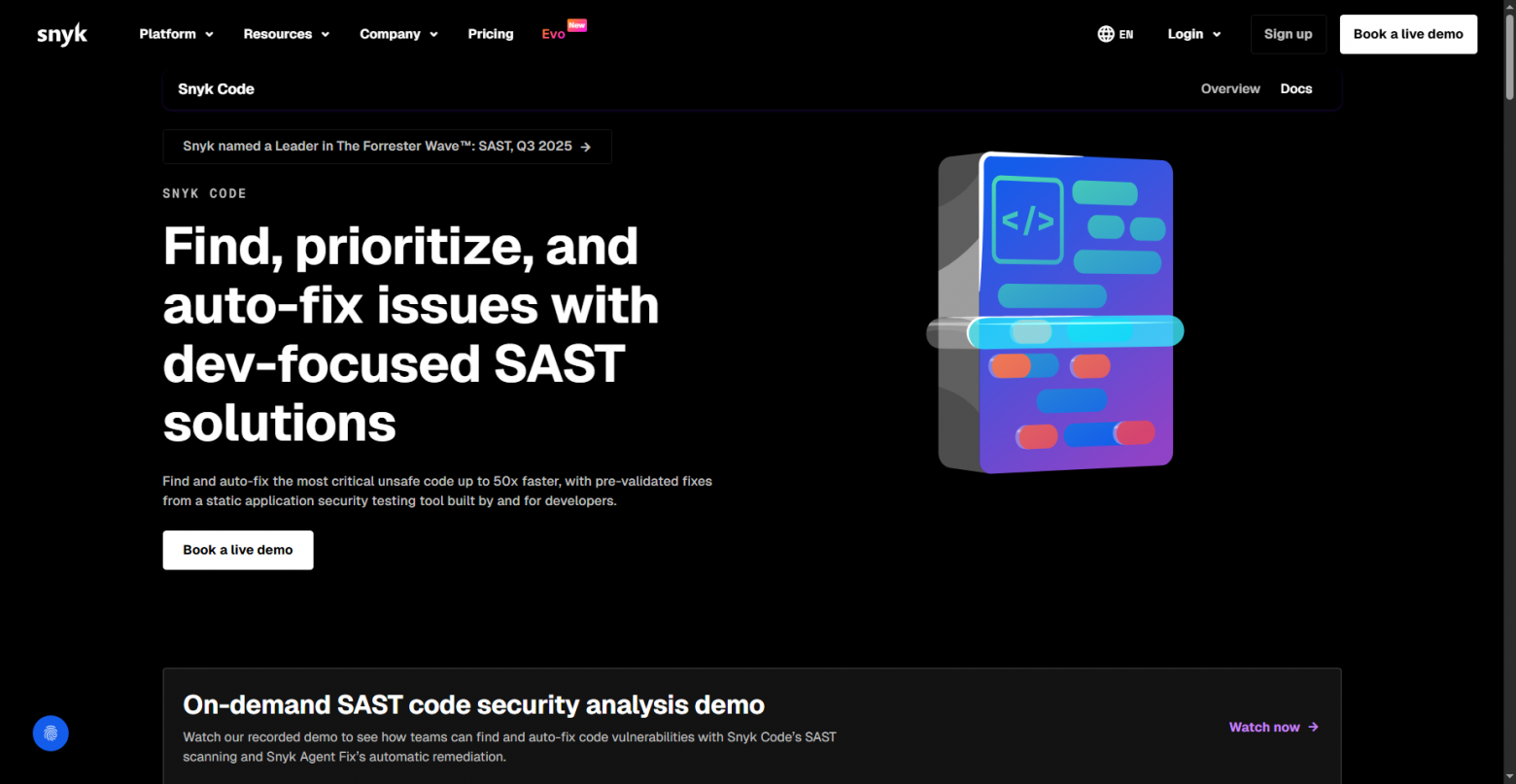Select the Overview tab
The image size is (1516, 784).
tap(1230, 88)
